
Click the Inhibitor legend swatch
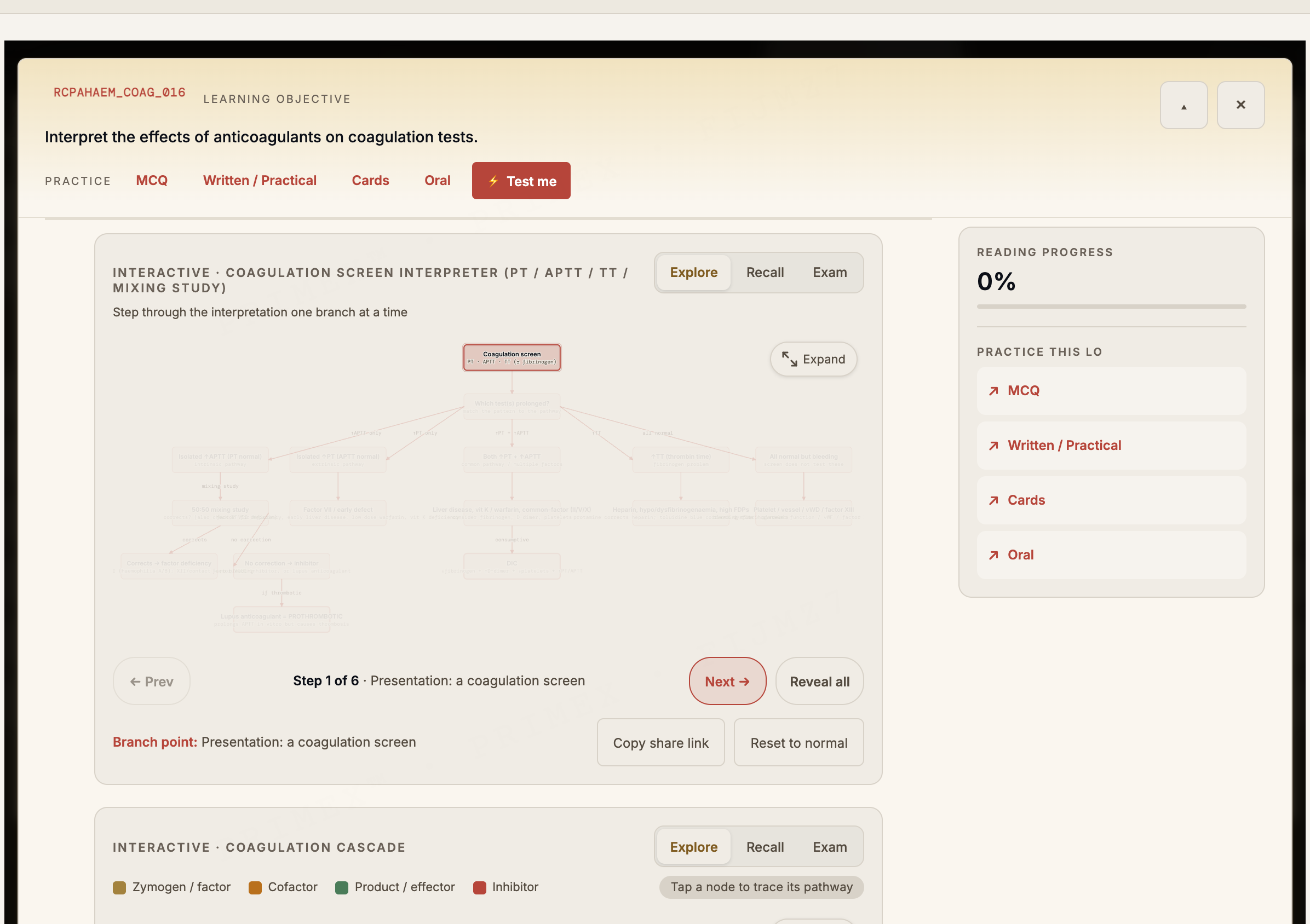pos(480,887)
